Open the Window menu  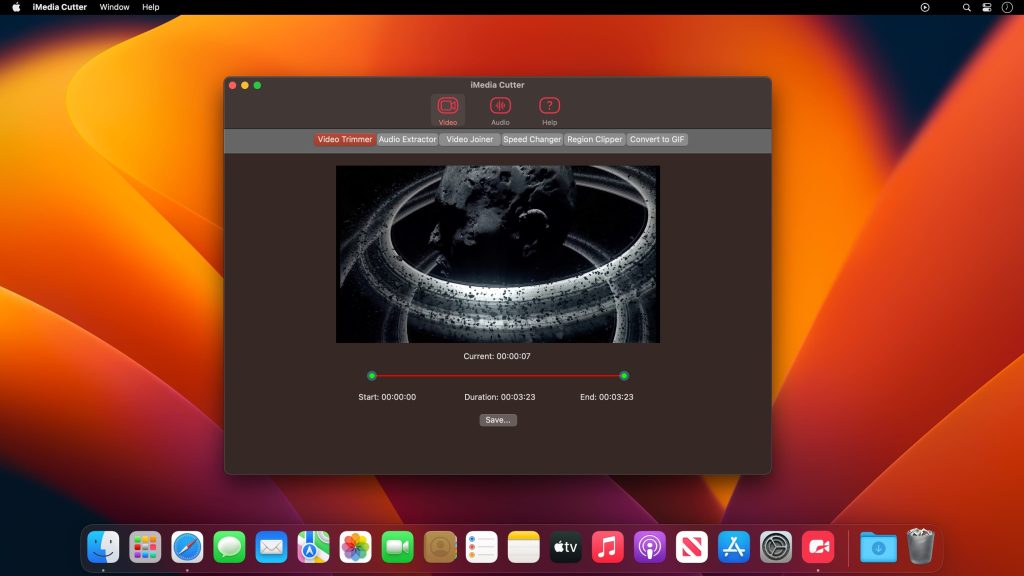tap(114, 7)
